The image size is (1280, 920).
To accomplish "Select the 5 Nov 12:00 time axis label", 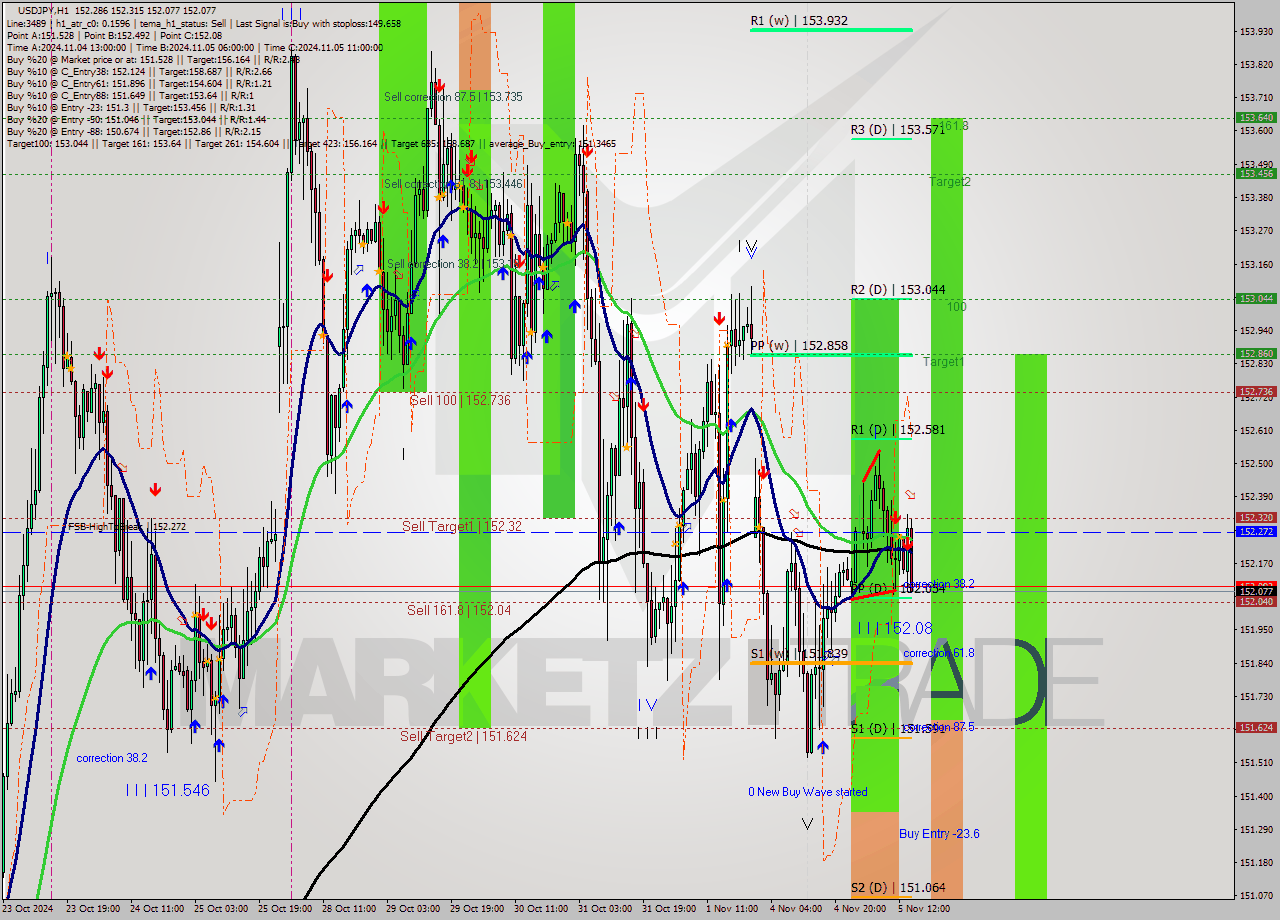I will (925, 909).
